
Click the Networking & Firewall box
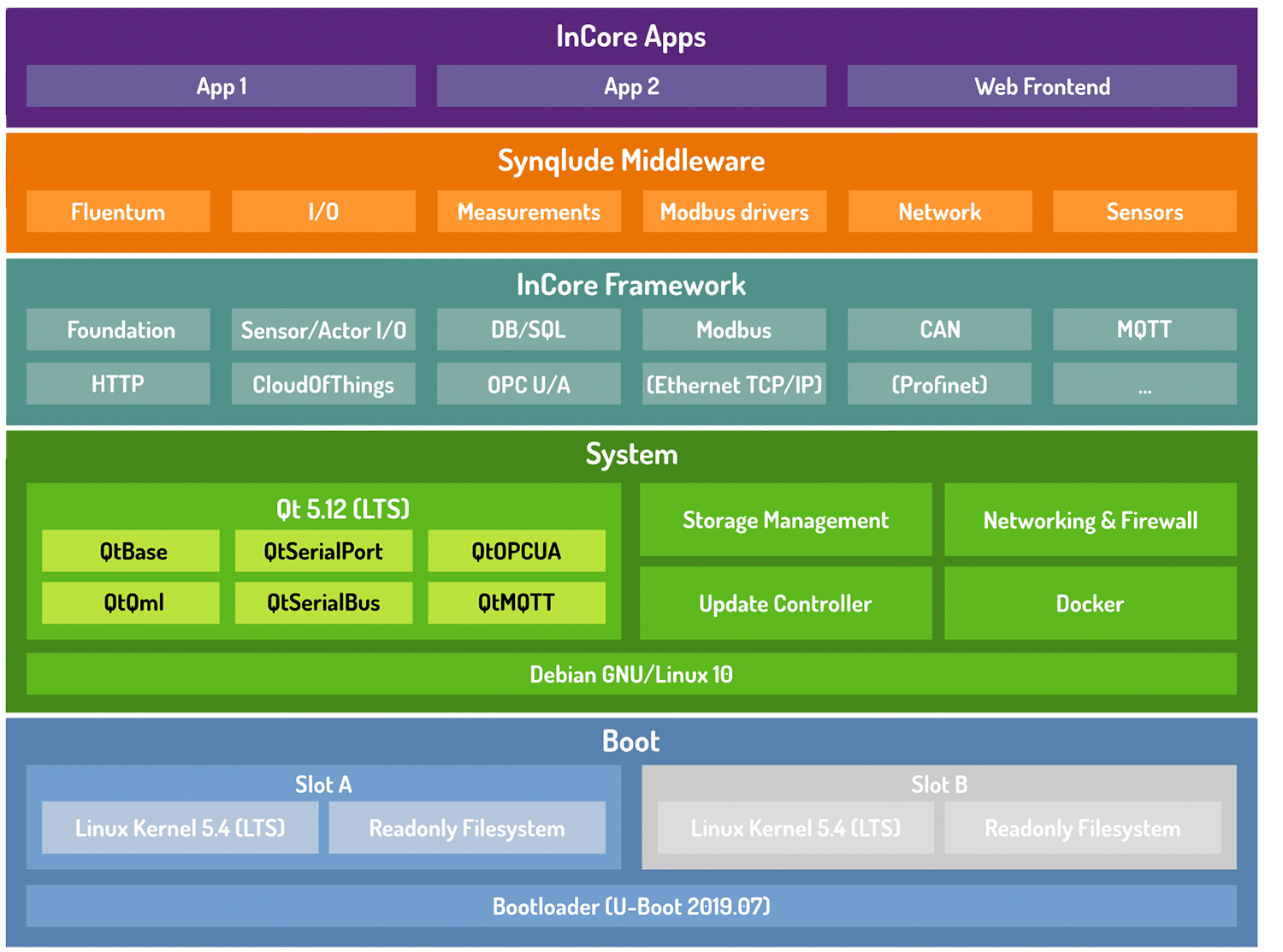[x=1091, y=520]
